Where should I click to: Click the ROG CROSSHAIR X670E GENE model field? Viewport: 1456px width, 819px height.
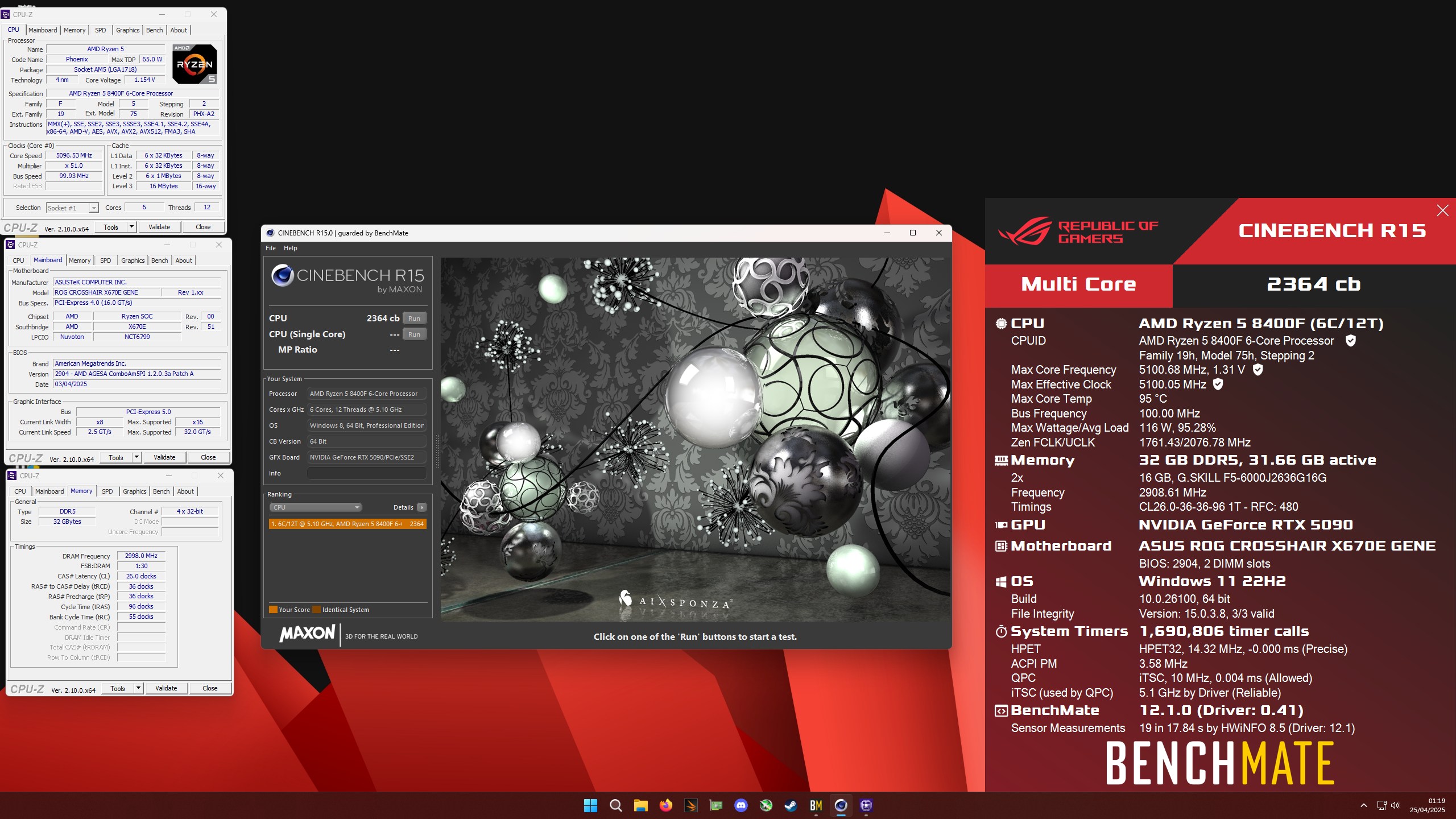point(106,292)
